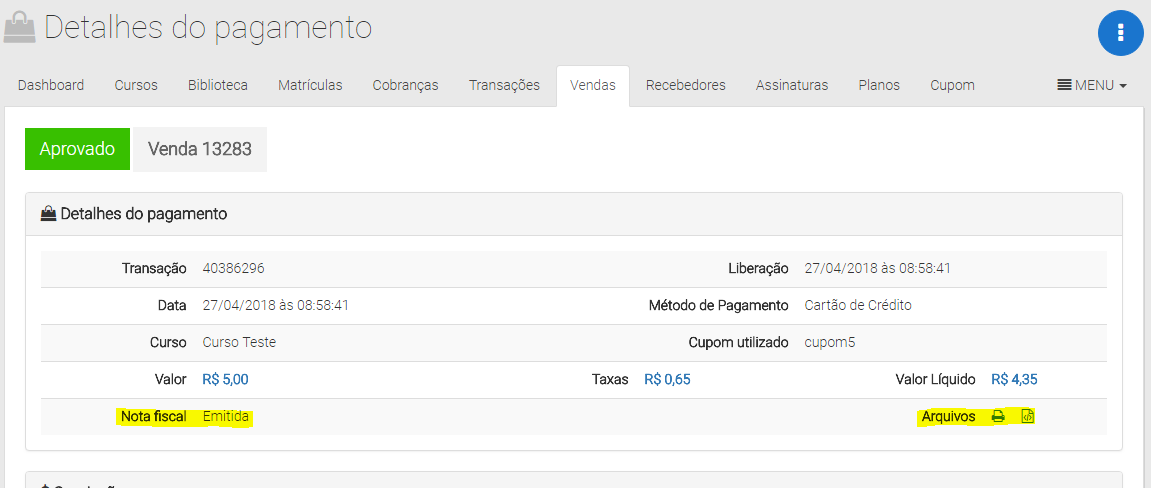The image size is (1151, 488).
Task: Click the Valor Líquido label
Action: click(x=935, y=379)
